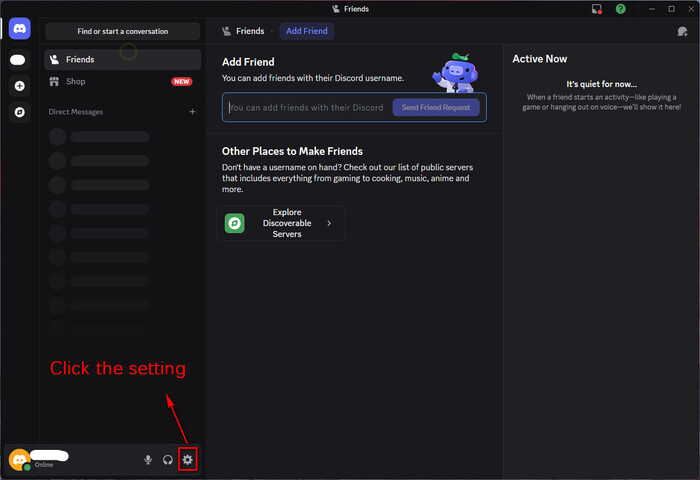Select the white server icon in sidebar

(18, 60)
